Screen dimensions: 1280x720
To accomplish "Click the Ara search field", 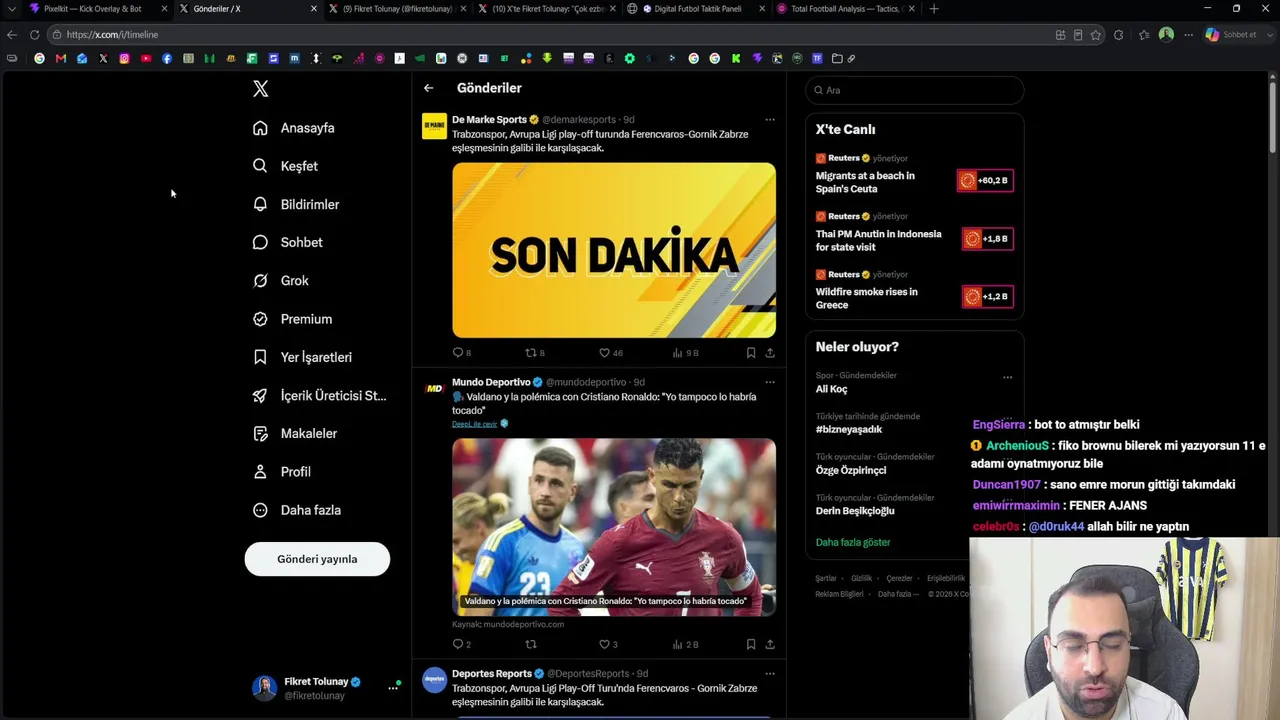I will click(x=915, y=90).
